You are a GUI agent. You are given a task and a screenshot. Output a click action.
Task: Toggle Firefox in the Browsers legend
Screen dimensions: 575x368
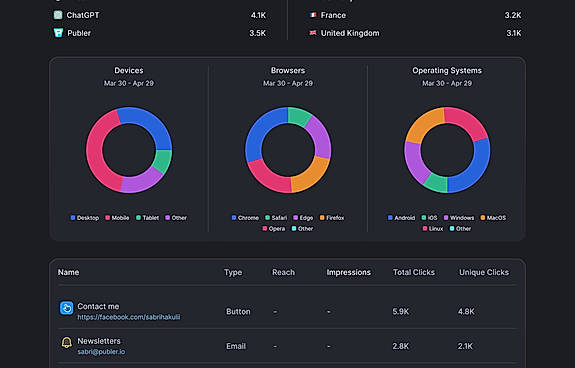pos(332,218)
